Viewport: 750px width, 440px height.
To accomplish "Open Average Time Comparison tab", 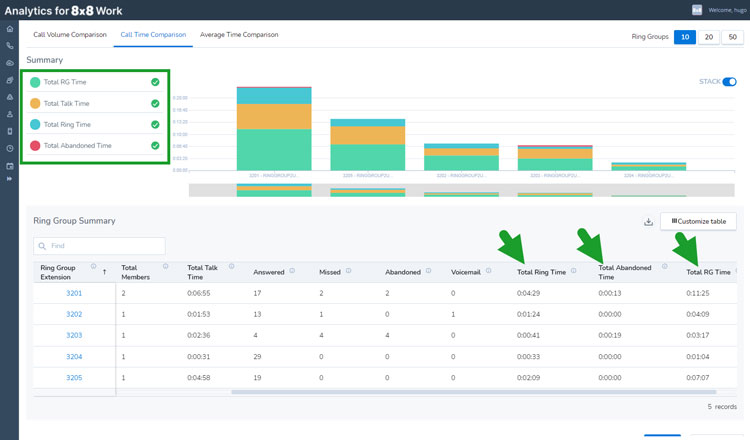I will [x=239, y=35].
